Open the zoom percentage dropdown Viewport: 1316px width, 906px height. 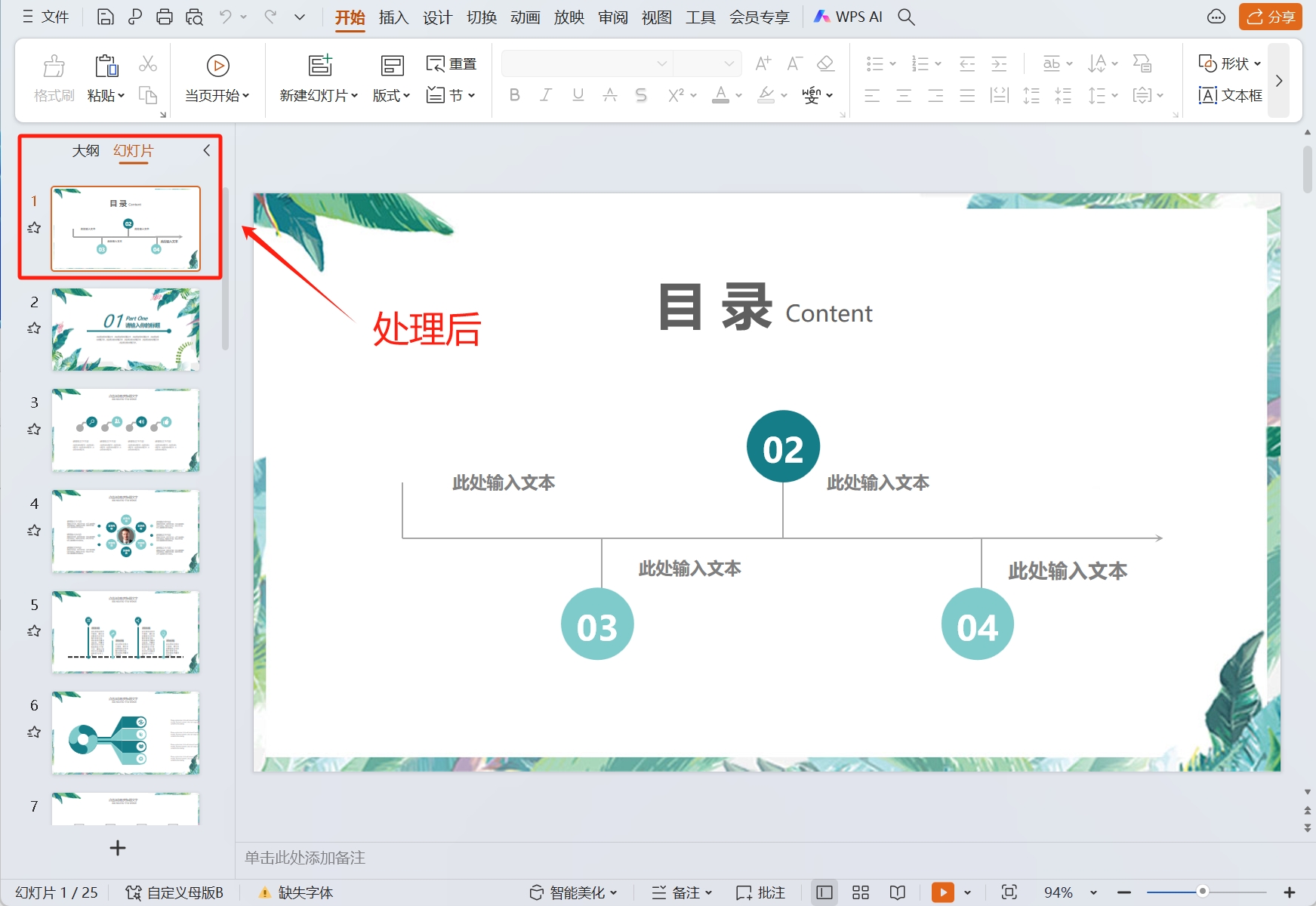click(x=1093, y=892)
